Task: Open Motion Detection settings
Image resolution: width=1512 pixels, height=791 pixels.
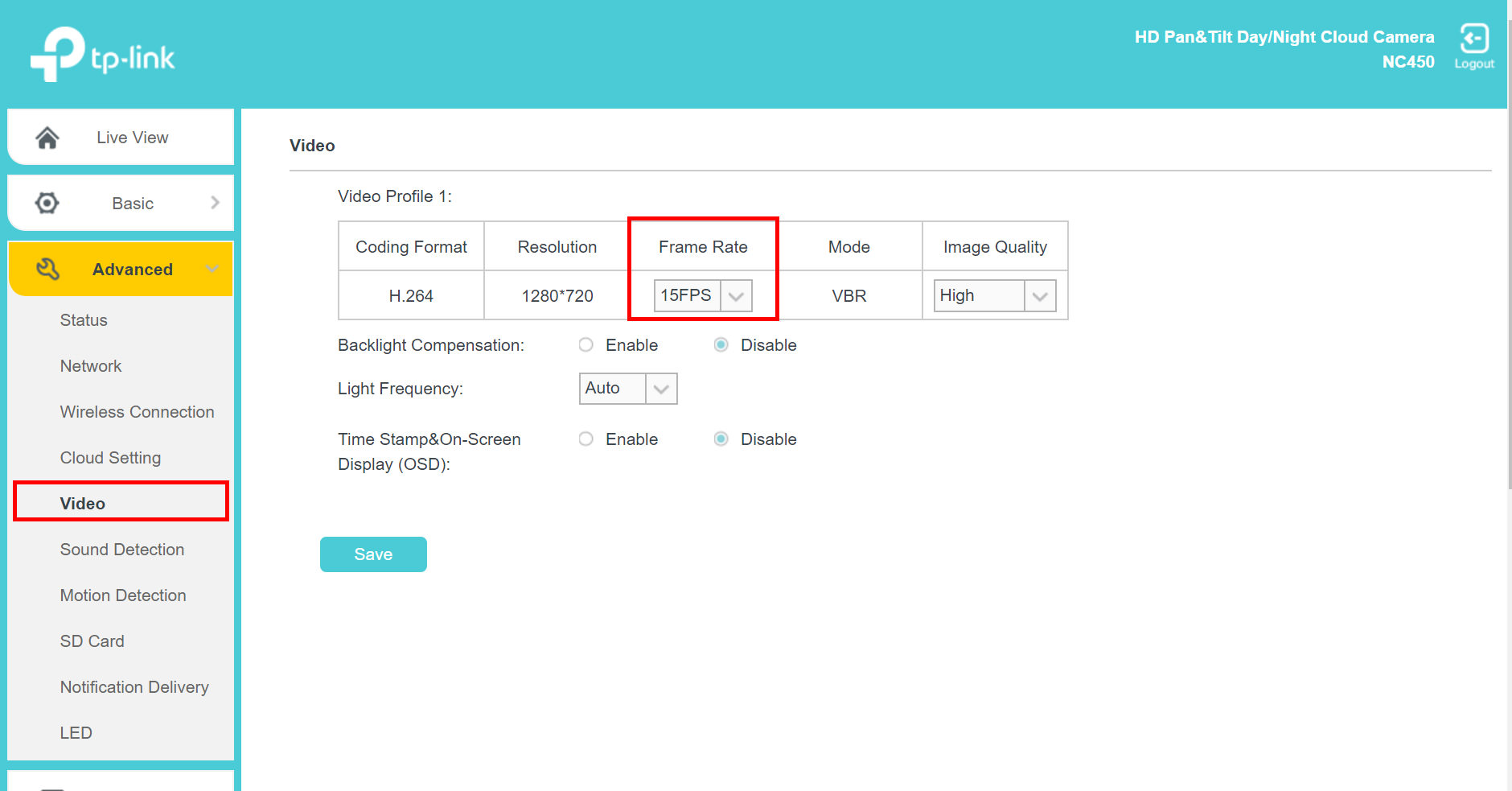Action: pyautogui.click(x=123, y=595)
